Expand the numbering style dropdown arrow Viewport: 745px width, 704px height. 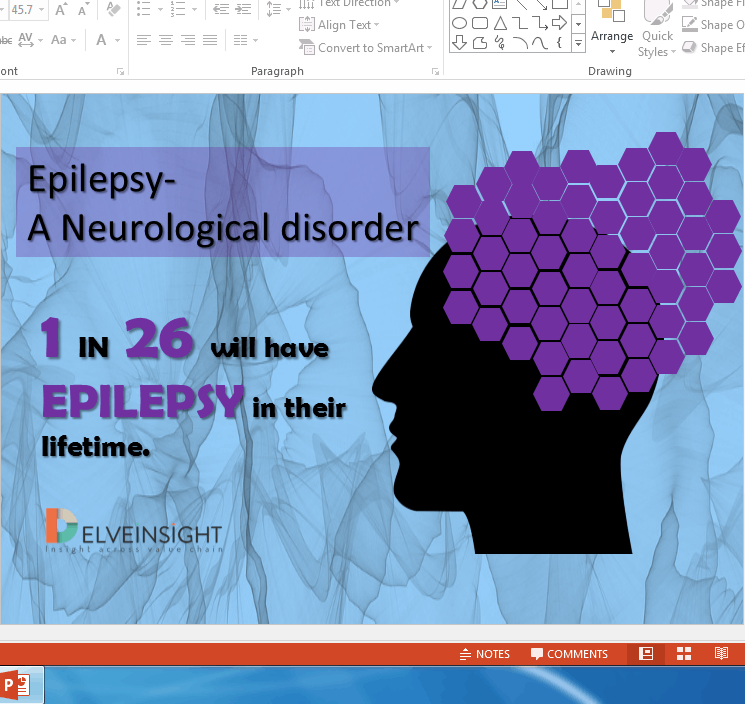tap(194, 10)
